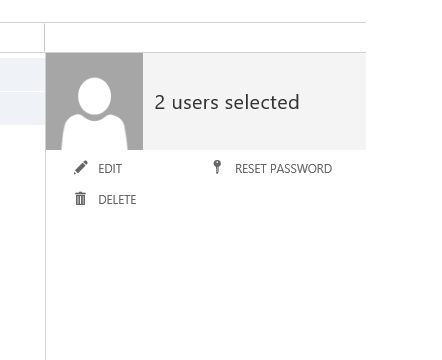The image size is (442, 360).
Task: Click the key Reset Password icon
Action: click(x=217, y=167)
